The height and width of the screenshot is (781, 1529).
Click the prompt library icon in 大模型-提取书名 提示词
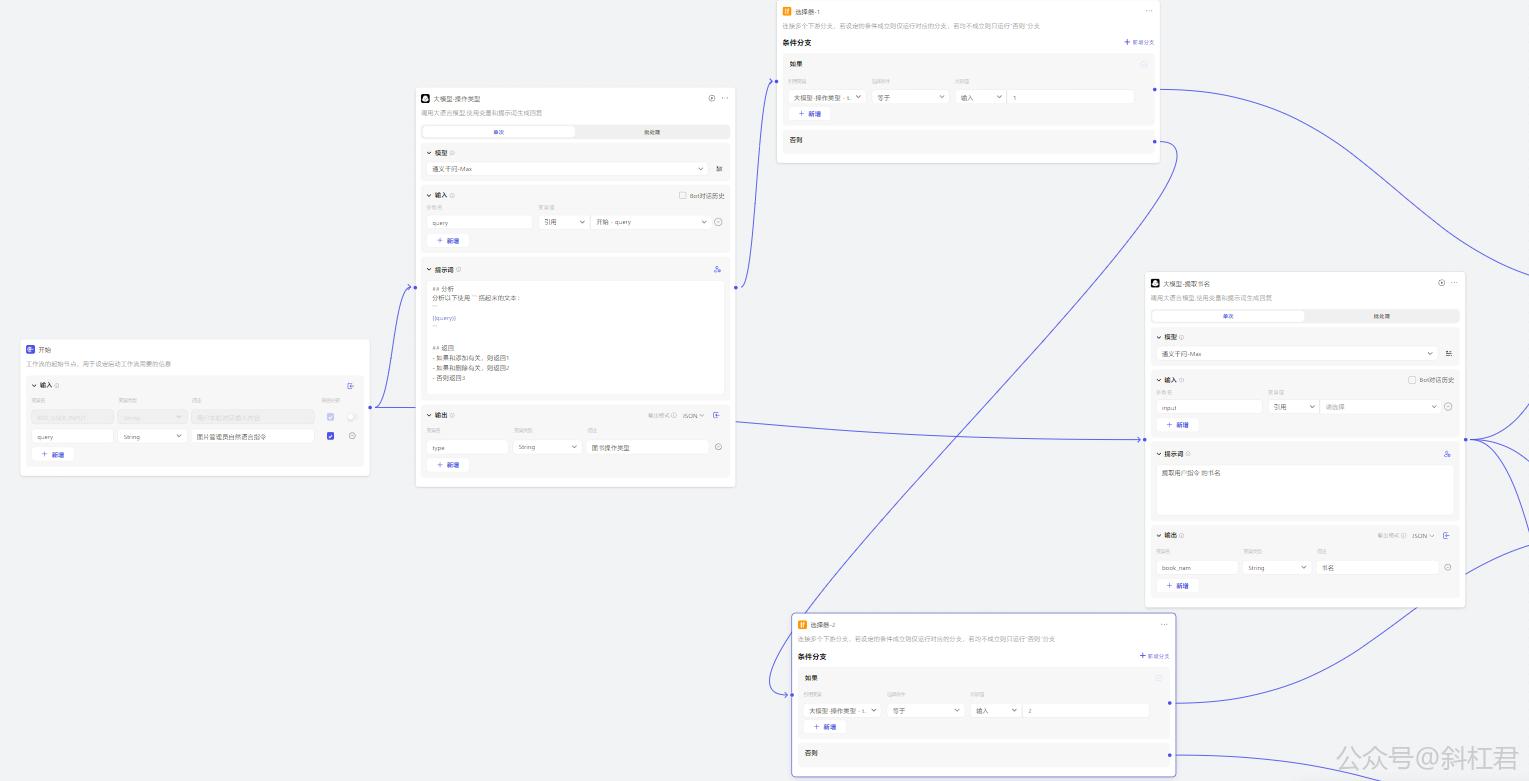click(x=1447, y=454)
